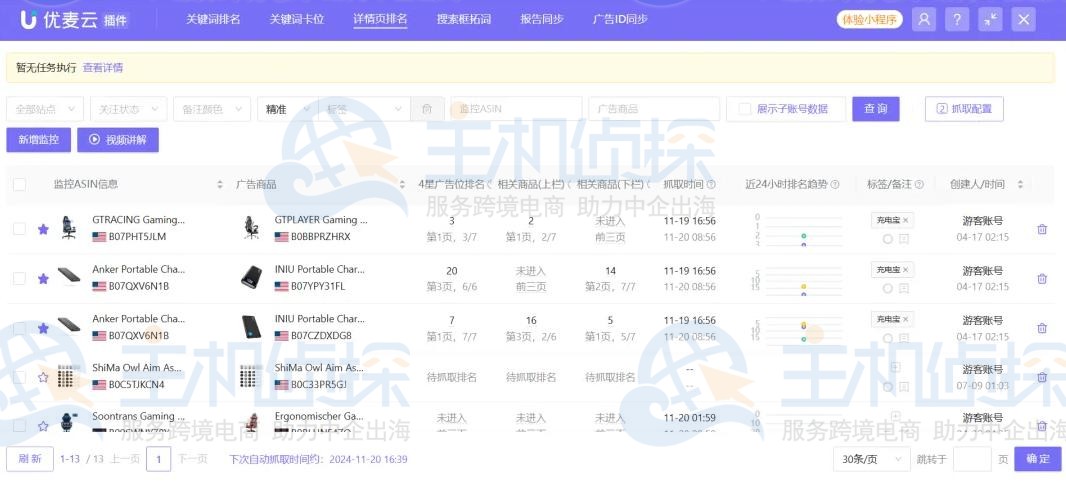Delete the GTRACING Gaming monitor row

(1042, 229)
